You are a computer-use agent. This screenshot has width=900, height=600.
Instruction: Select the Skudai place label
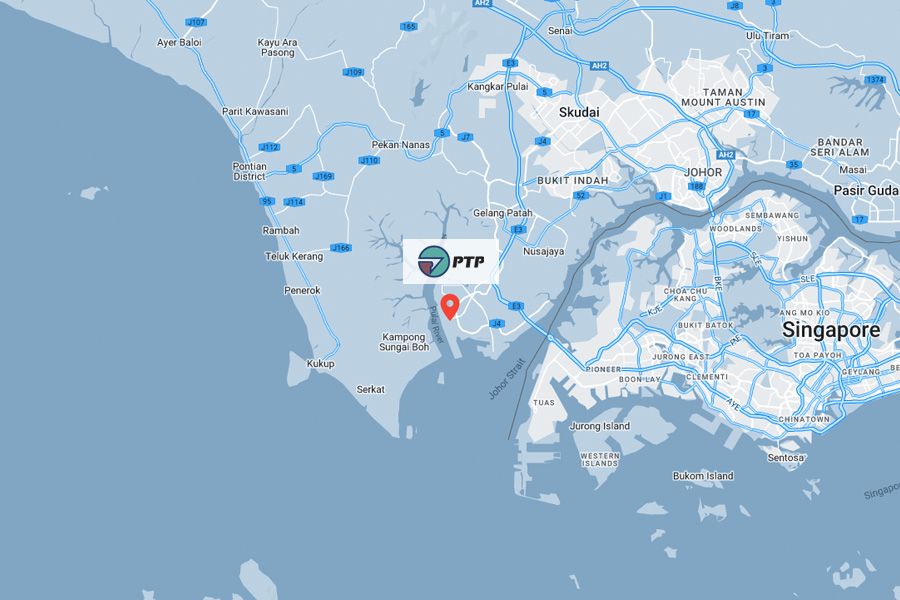click(x=579, y=113)
